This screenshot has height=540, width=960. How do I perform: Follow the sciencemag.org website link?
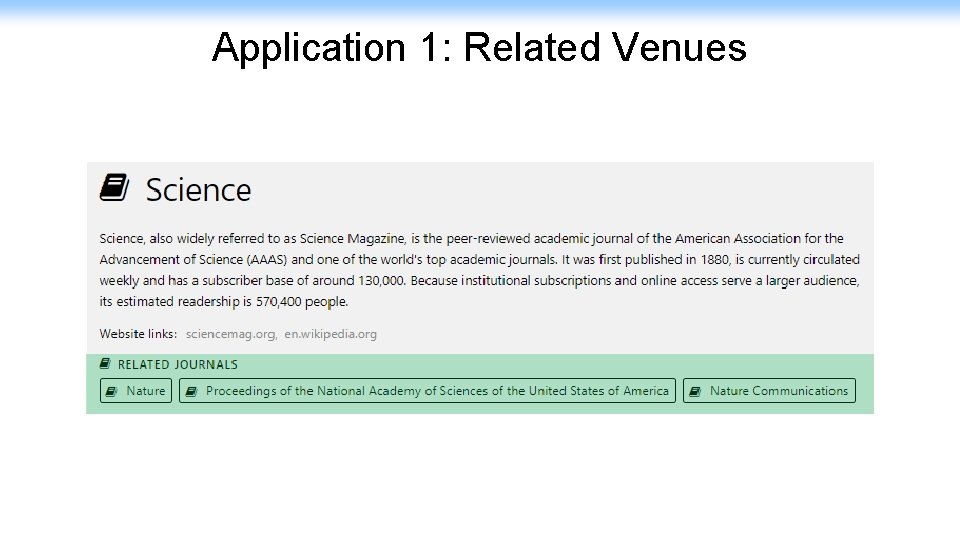click(x=231, y=334)
